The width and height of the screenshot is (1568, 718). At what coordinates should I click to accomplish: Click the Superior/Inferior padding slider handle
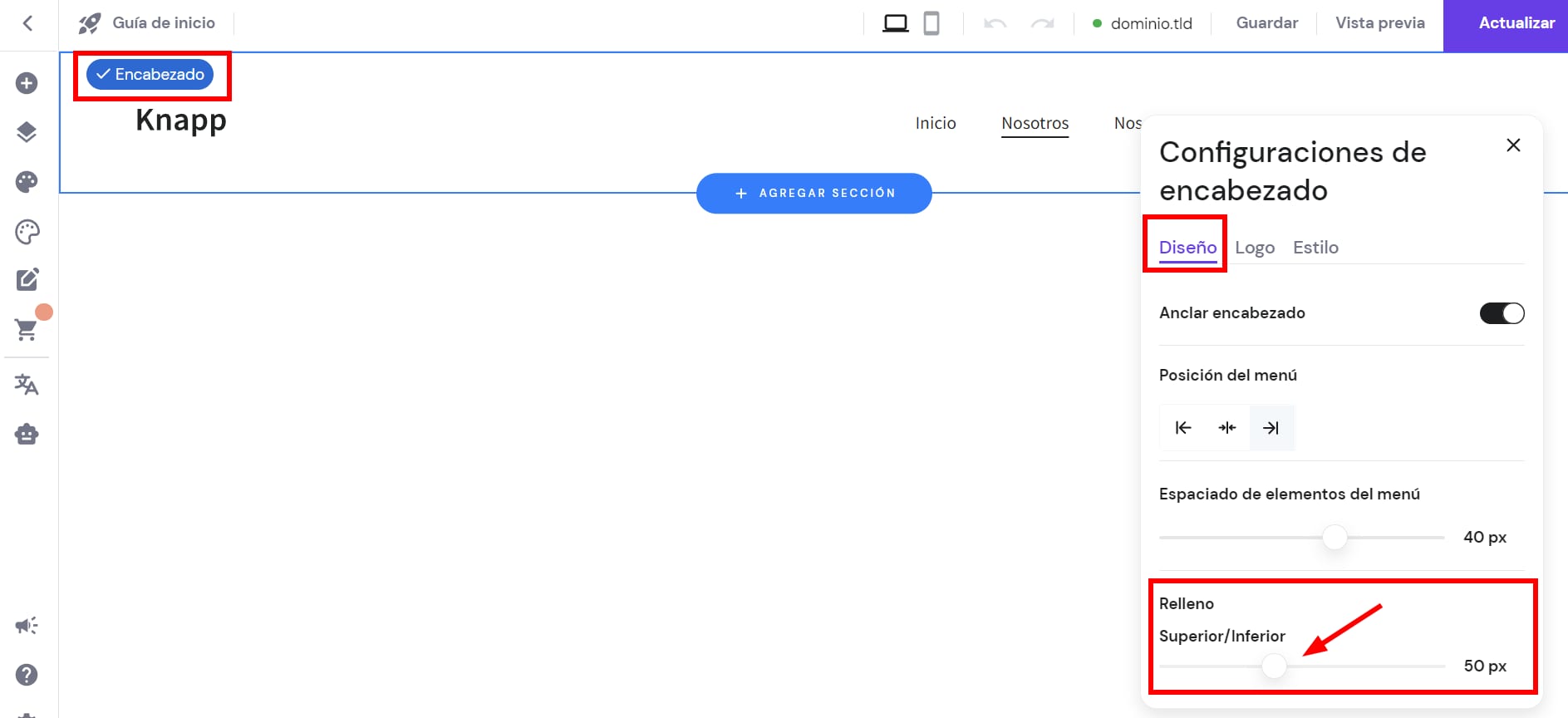click(x=1274, y=666)
